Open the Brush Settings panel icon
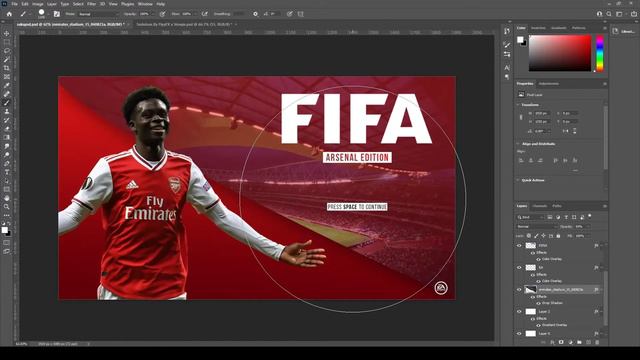The width and height of the screenshot is (640, 360). [x=57, y=14]
